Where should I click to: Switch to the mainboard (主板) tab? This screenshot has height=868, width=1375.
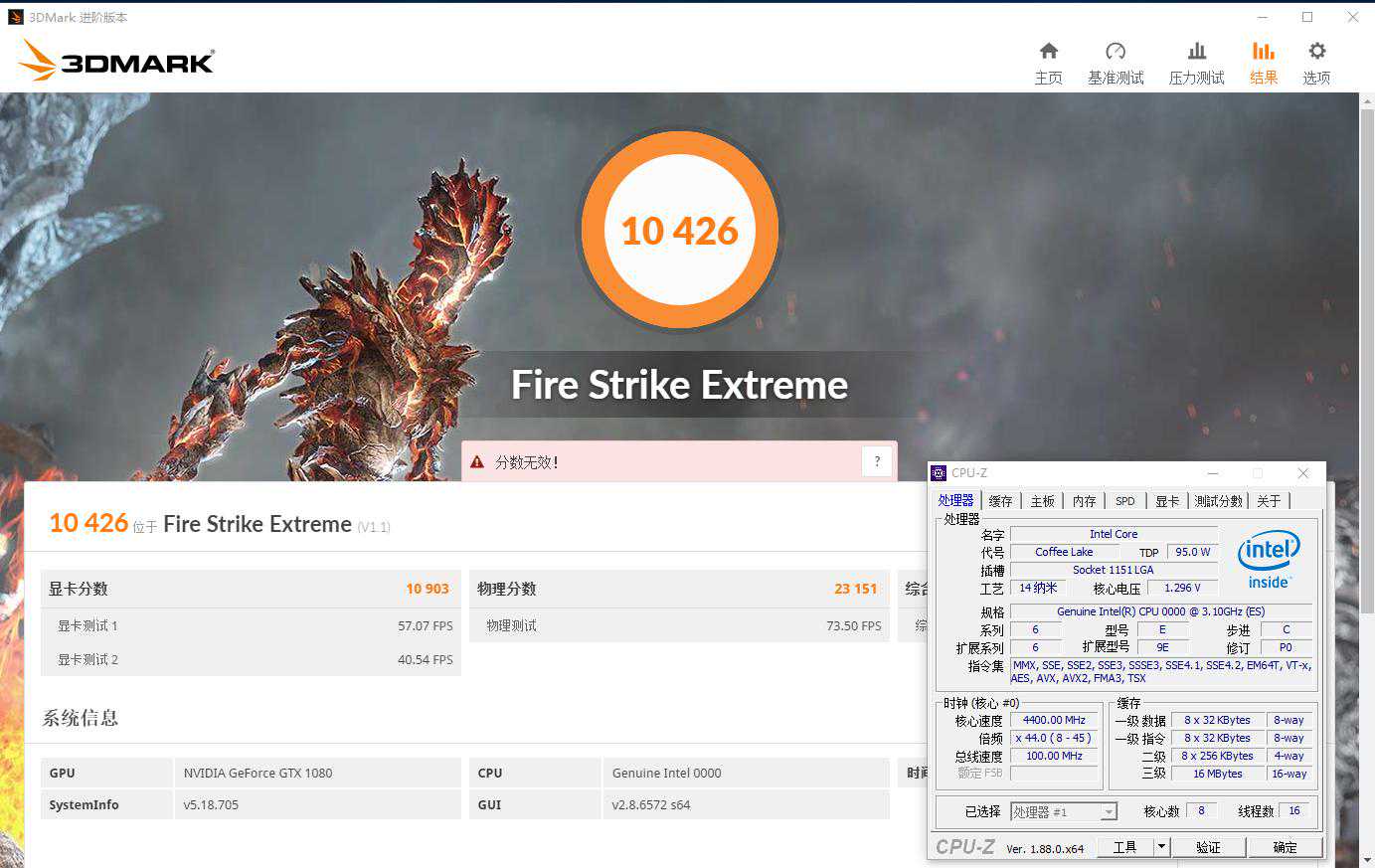click(x=1042, y=501)
